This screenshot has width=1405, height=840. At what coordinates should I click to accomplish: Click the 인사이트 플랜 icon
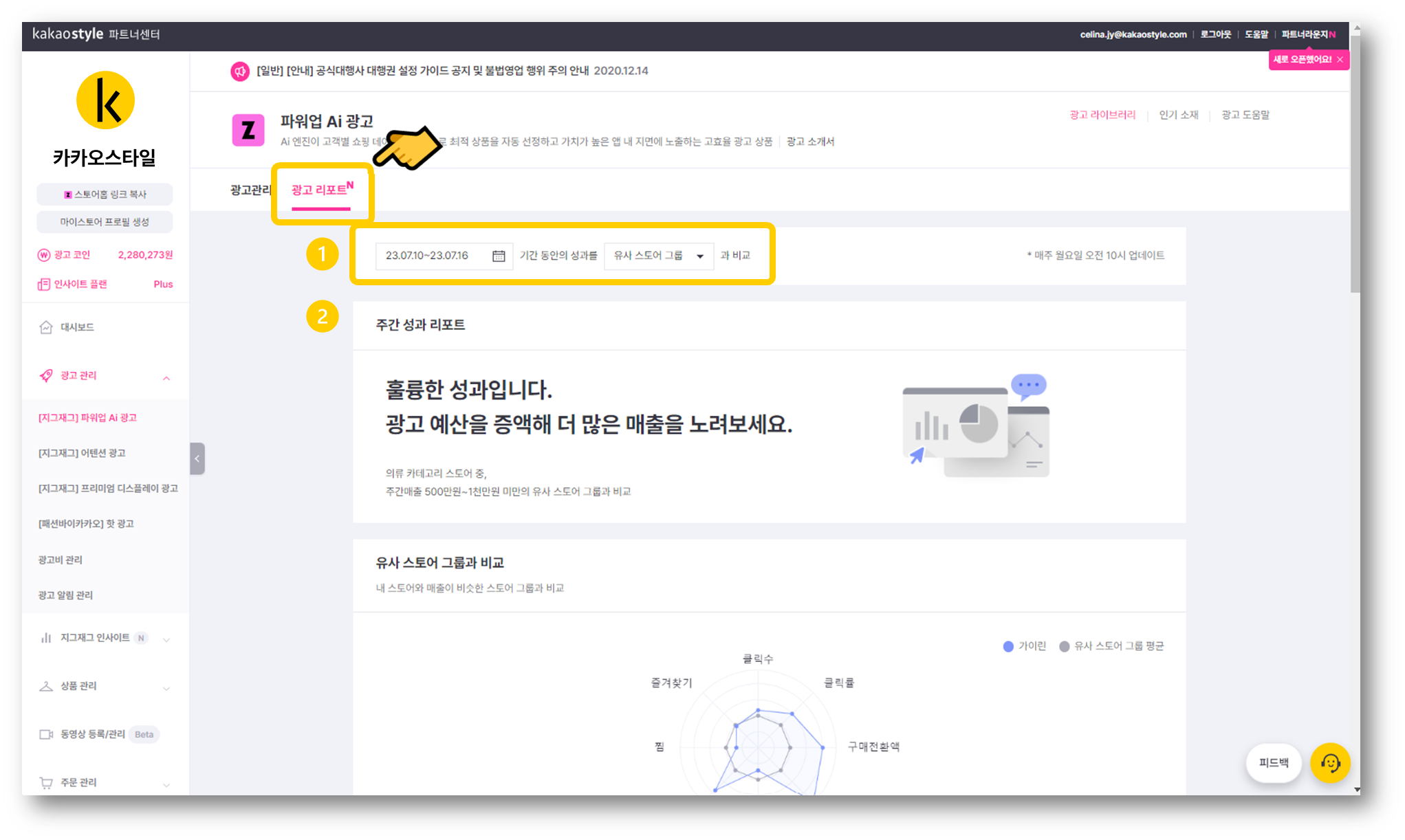(44, 284)
